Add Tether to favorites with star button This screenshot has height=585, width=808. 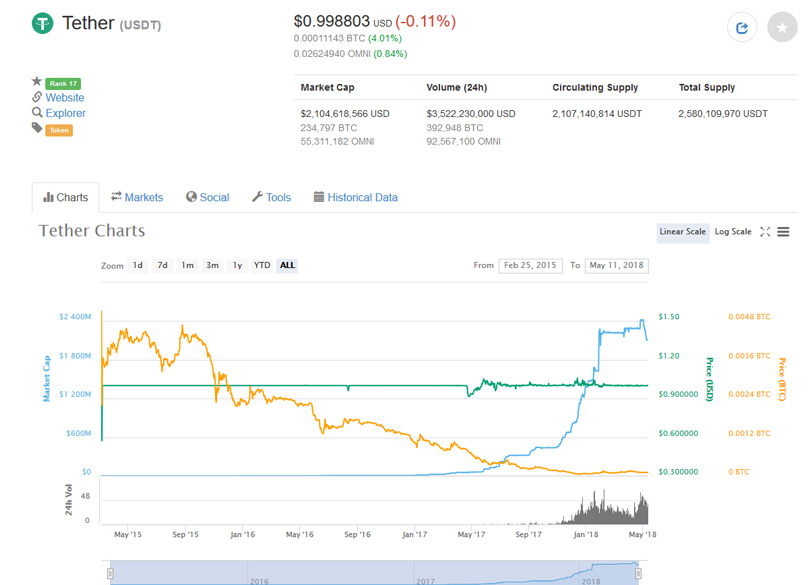coord(782,28)
